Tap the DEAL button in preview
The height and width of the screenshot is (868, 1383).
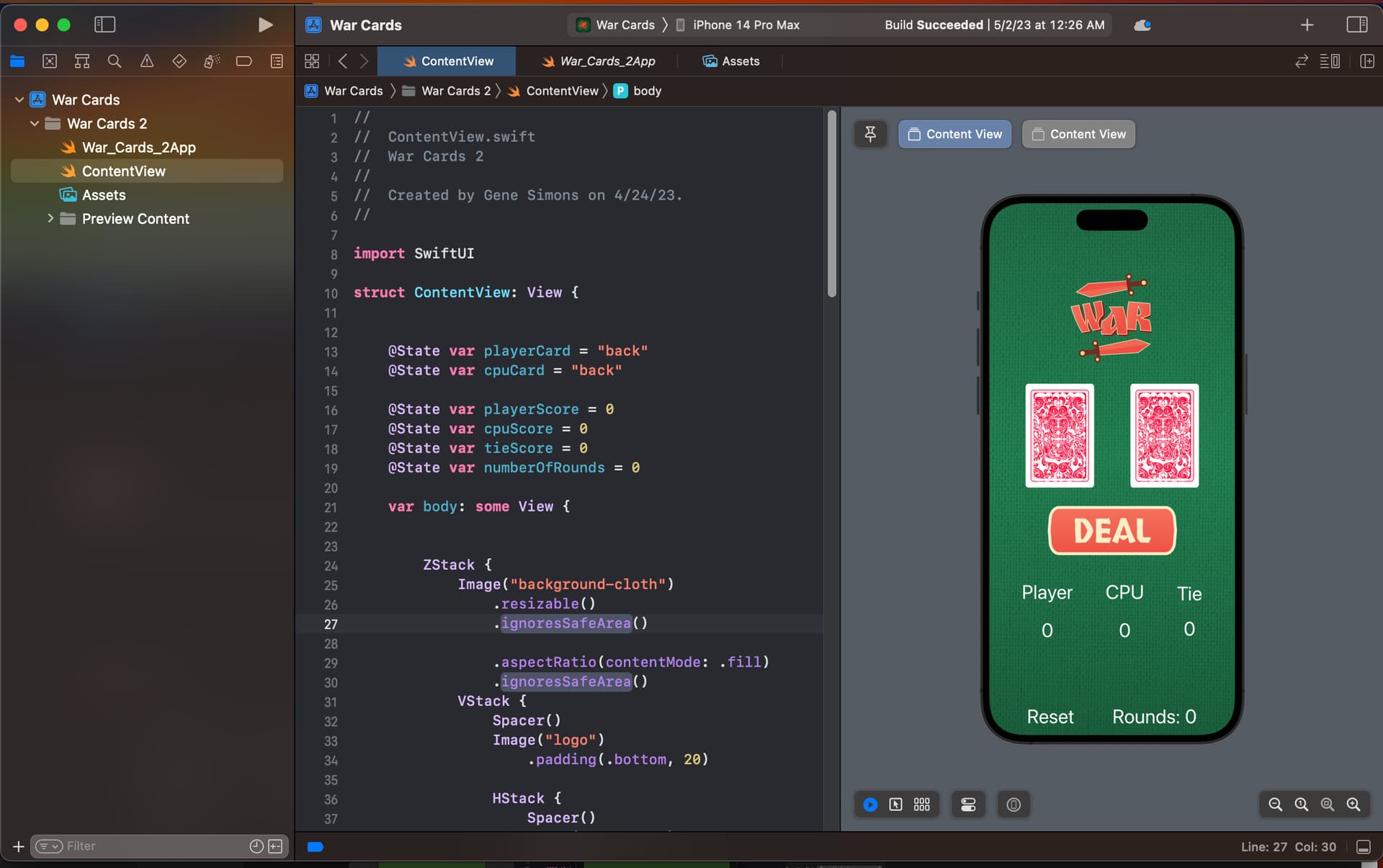[1112, 531]
